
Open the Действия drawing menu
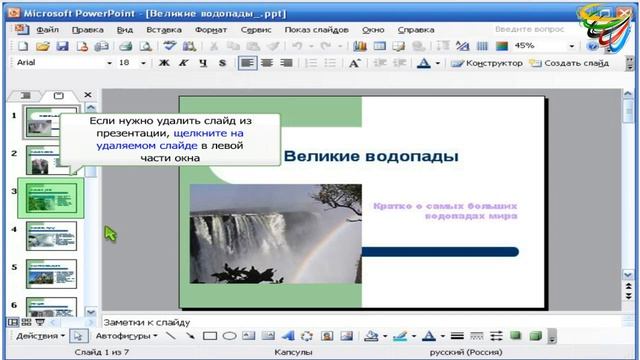[40, 336]
